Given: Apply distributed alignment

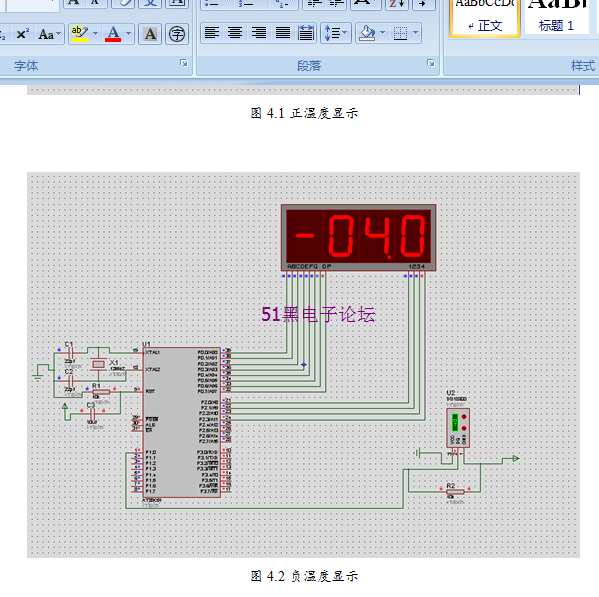Looking at the screenshot, I should pos(306,33).
